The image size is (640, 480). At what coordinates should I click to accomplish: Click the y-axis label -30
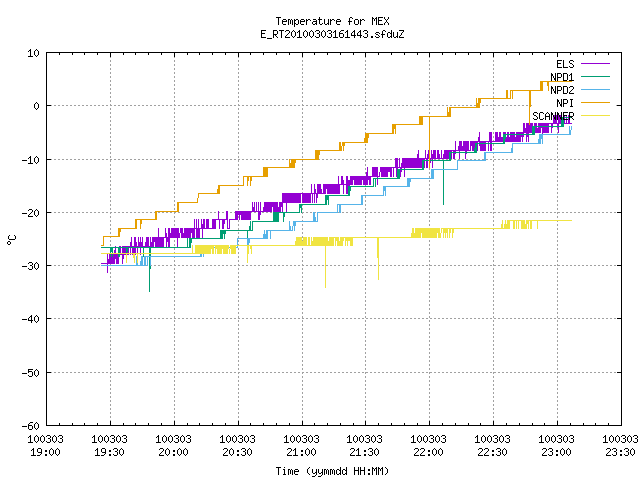(31, 266)
